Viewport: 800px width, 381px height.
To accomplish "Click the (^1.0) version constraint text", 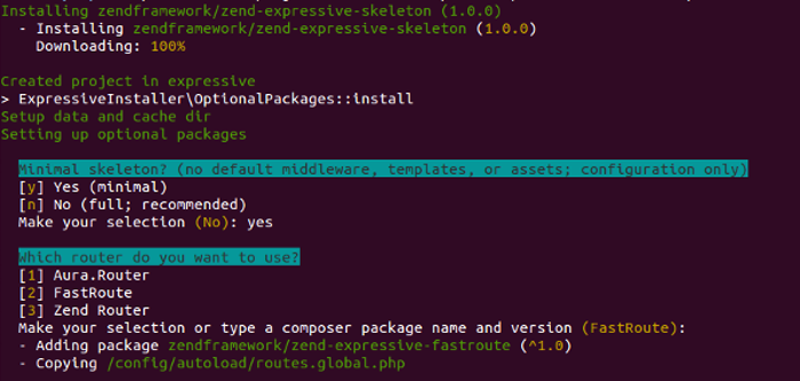I will point(545,346).
